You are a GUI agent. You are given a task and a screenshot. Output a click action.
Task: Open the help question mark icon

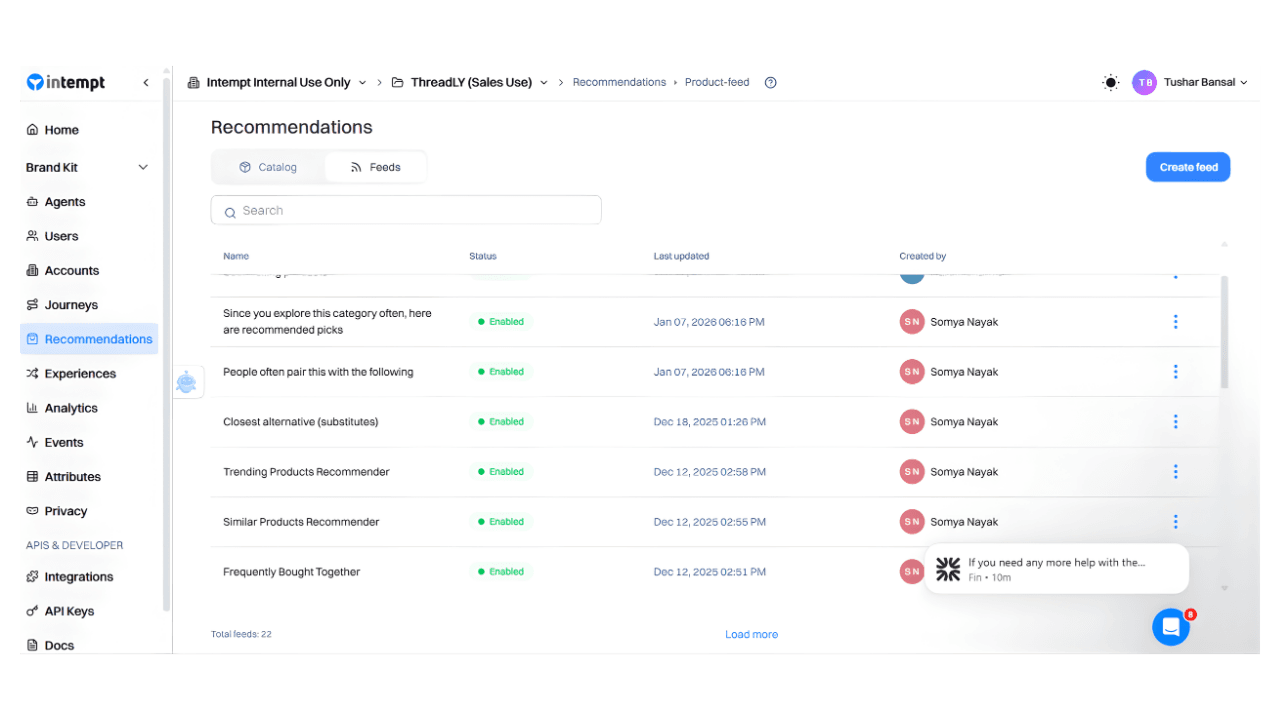[x=770, y=83]
